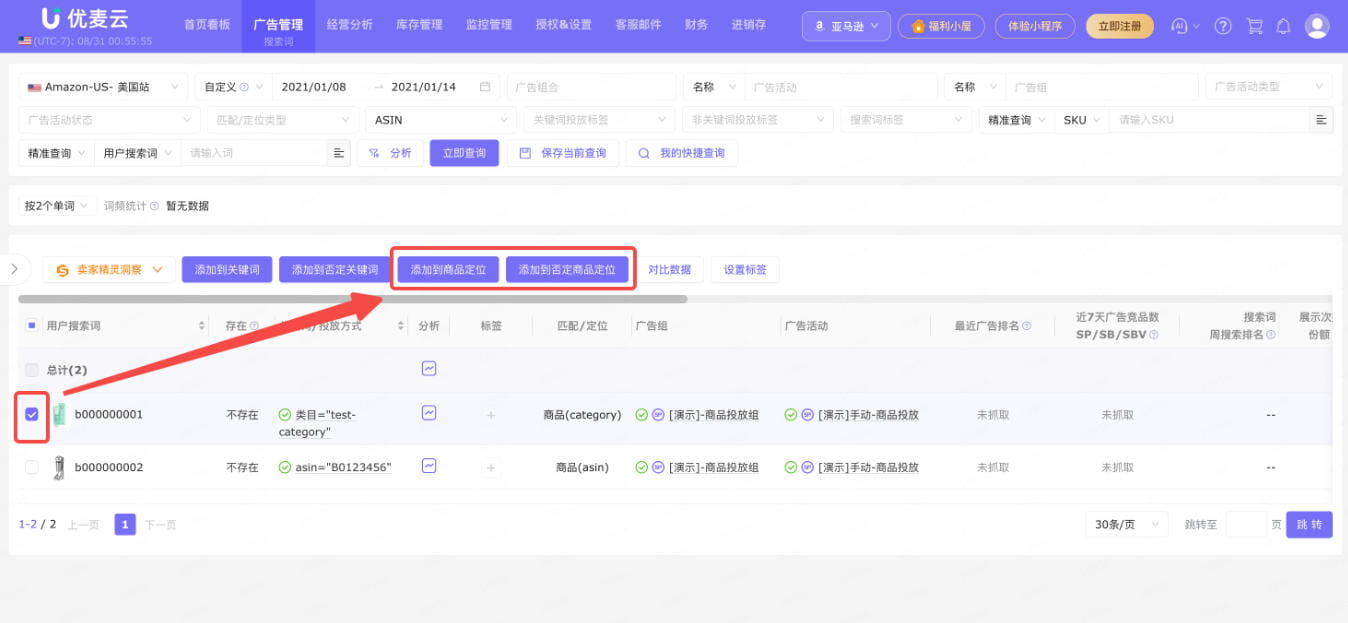Screen dimensions: 1348x623
Task: Click the 添加到关键词 button
Action: tap(227, 270)
